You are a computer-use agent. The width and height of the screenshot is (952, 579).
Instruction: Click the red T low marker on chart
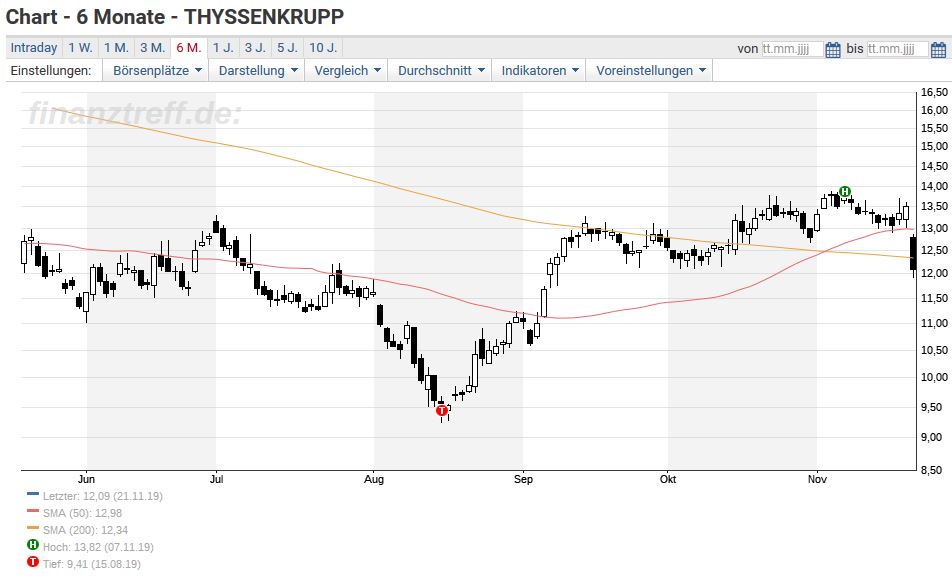[x=441, y=411]
